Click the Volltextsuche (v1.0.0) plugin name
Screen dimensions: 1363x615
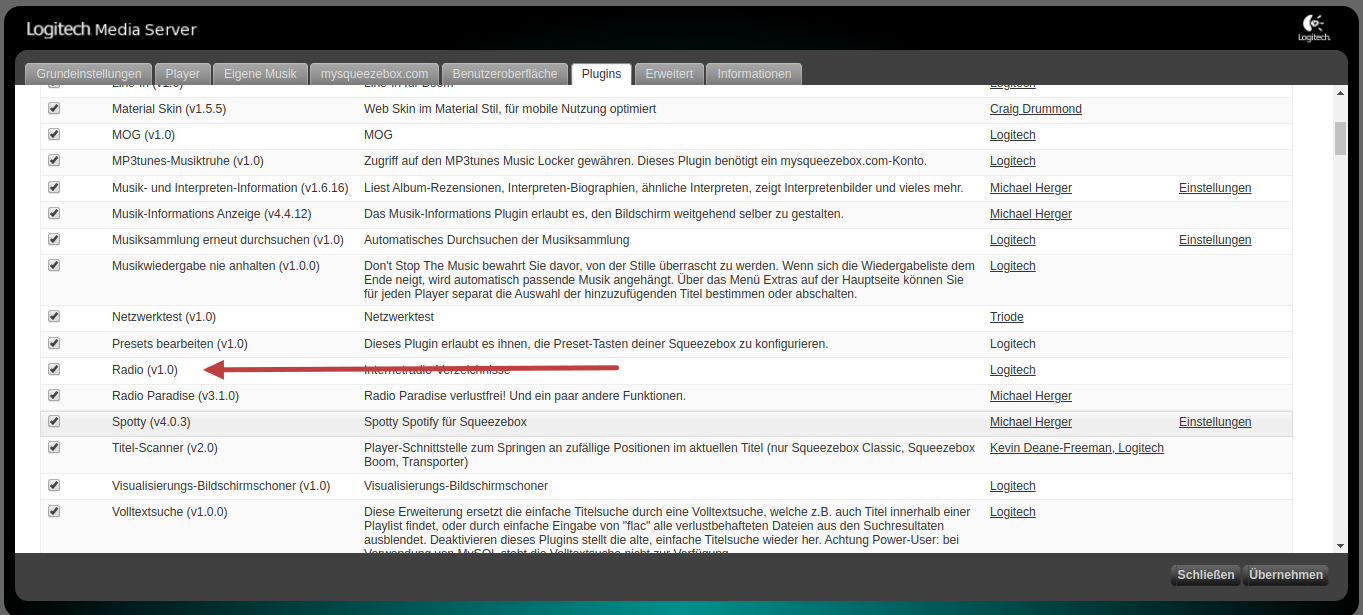tap(170, 512)
